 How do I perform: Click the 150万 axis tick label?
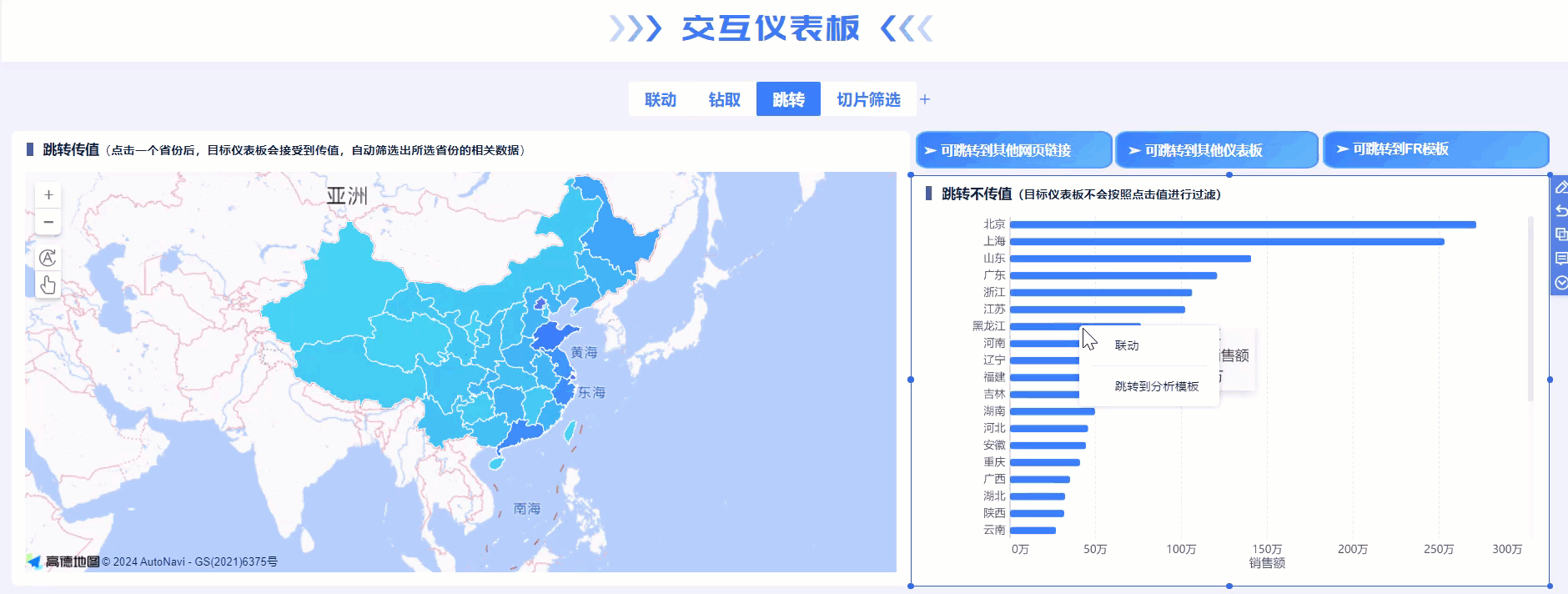coord(1267,549)
